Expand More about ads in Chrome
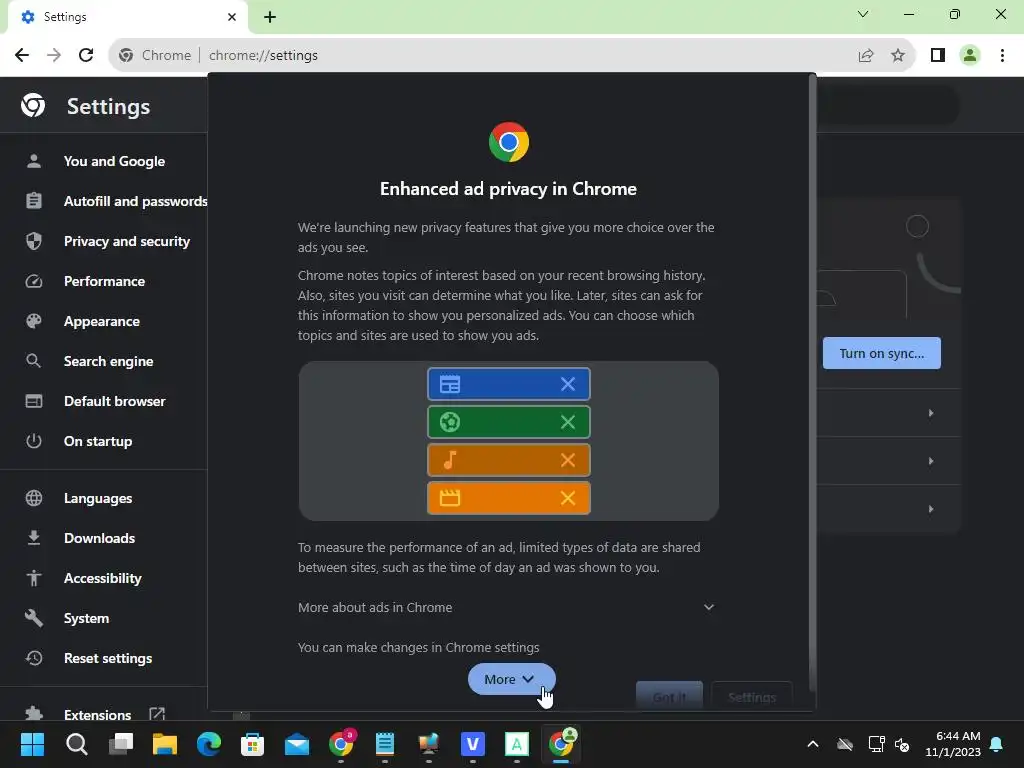The width and height of the screenshot is (1024, 768). coord(507,607)
